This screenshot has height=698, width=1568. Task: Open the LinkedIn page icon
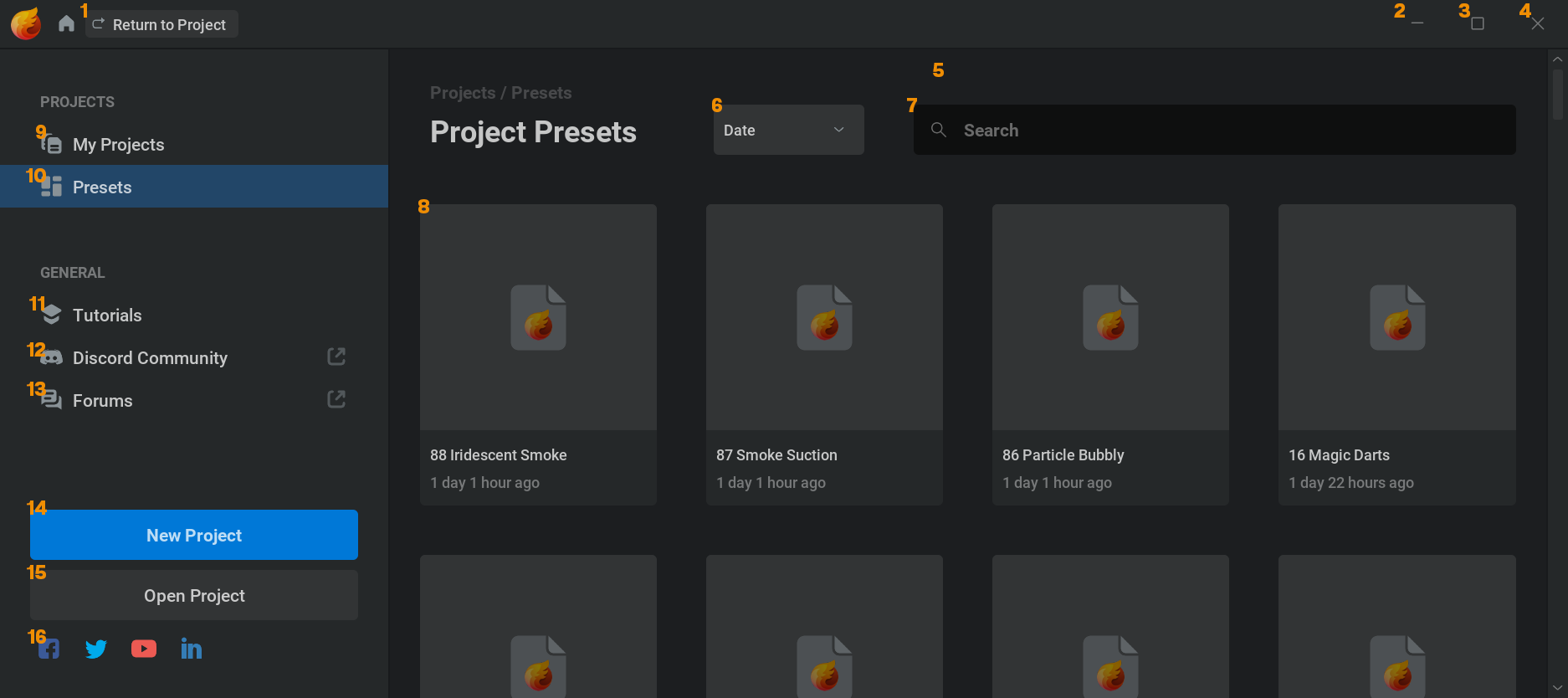[192, 649]
